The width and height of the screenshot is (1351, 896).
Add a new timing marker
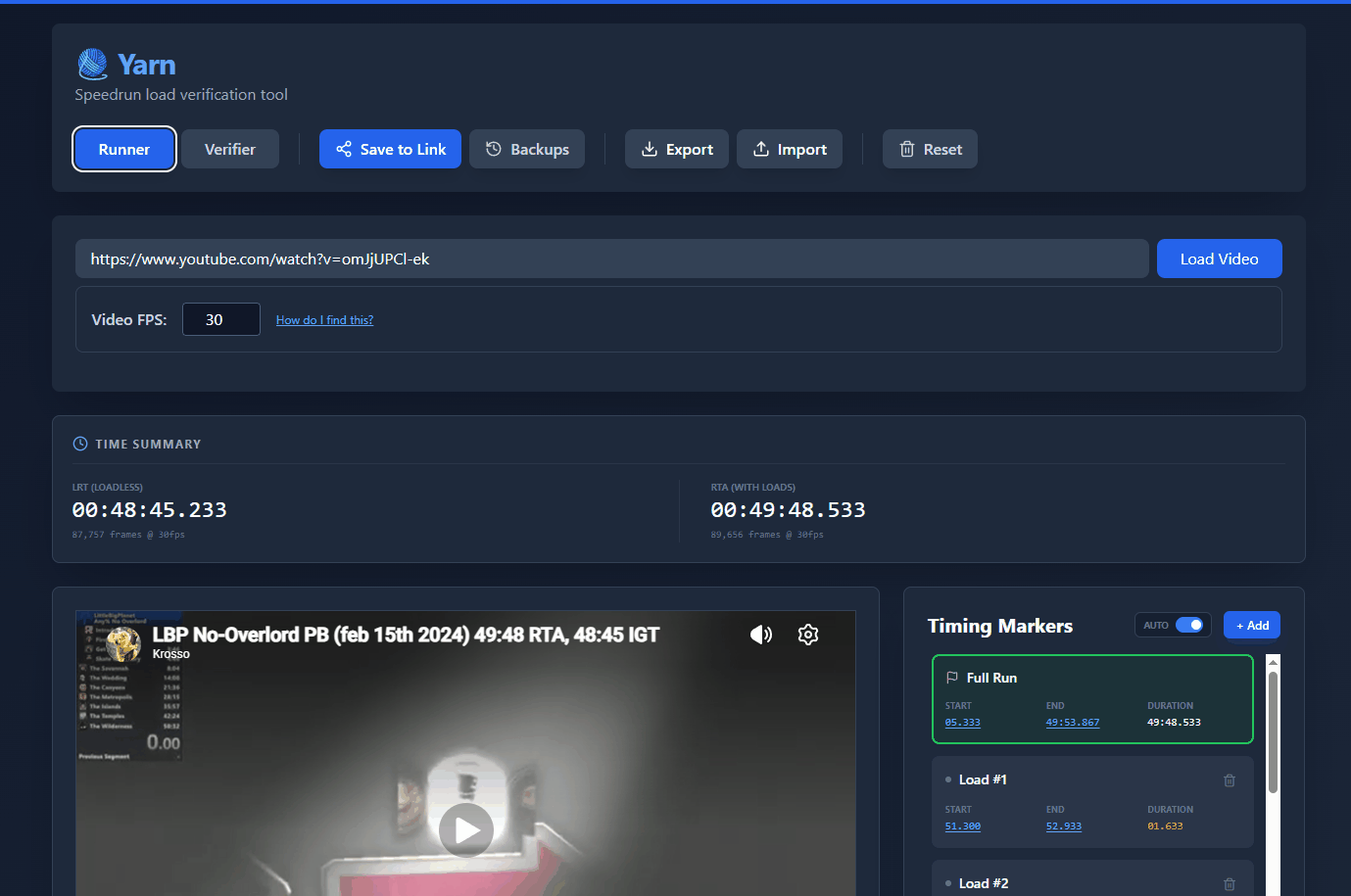(1252, 625)
